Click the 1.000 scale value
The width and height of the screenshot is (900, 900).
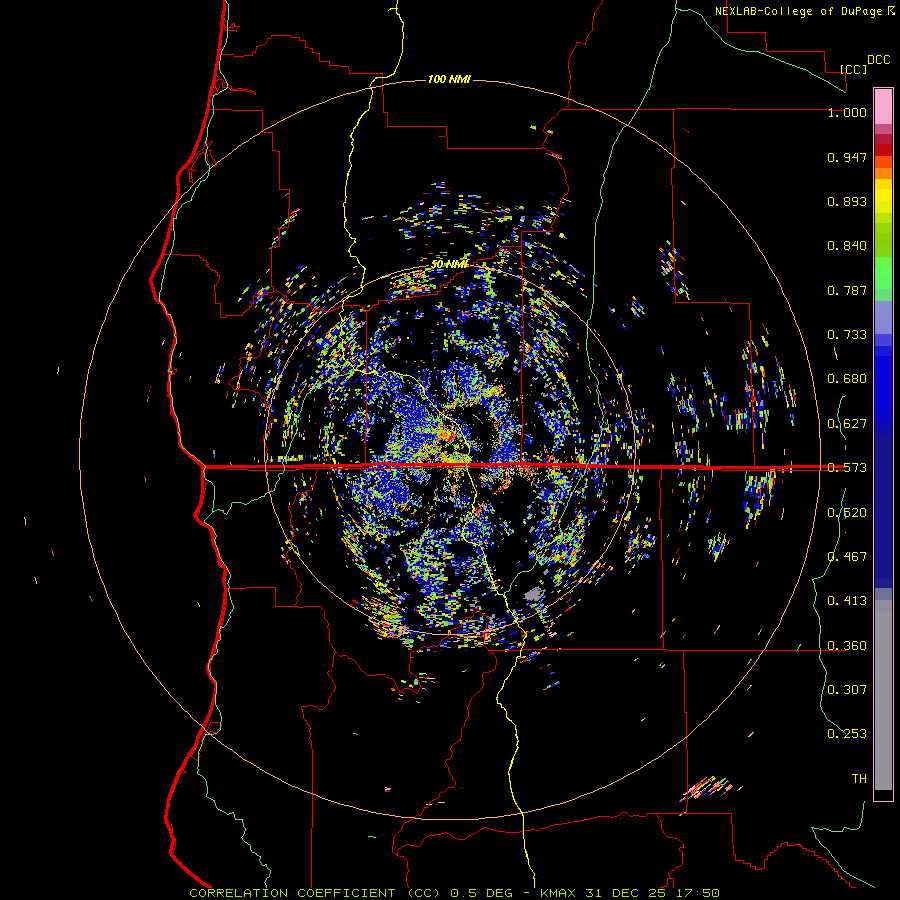pos(847,113)
